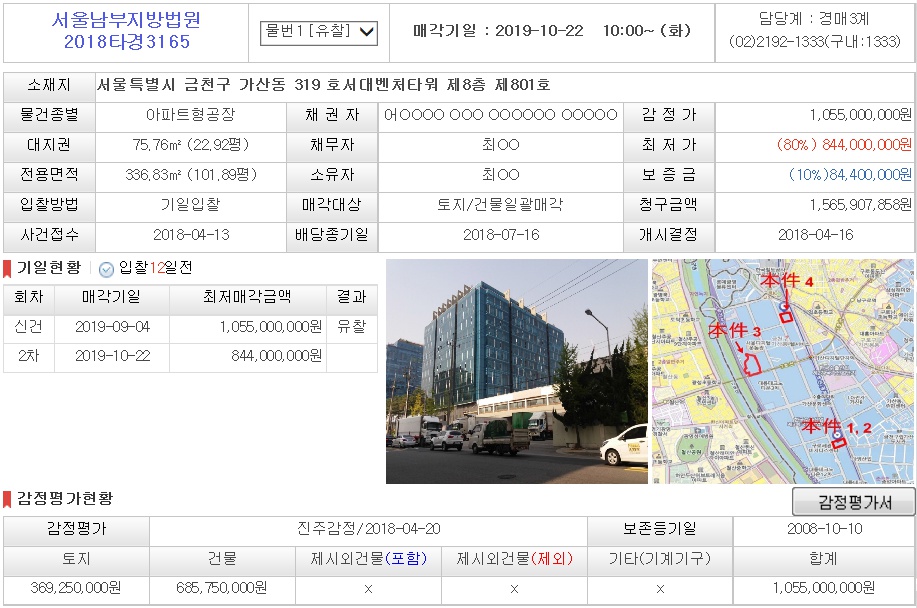The image size is (917, 608).
Task: Click the 2차 row date 2019-10-22
Action: 112,356
